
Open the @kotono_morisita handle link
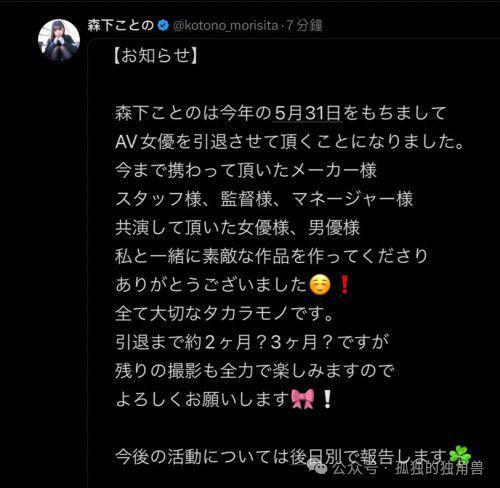[x=226, y=26]
